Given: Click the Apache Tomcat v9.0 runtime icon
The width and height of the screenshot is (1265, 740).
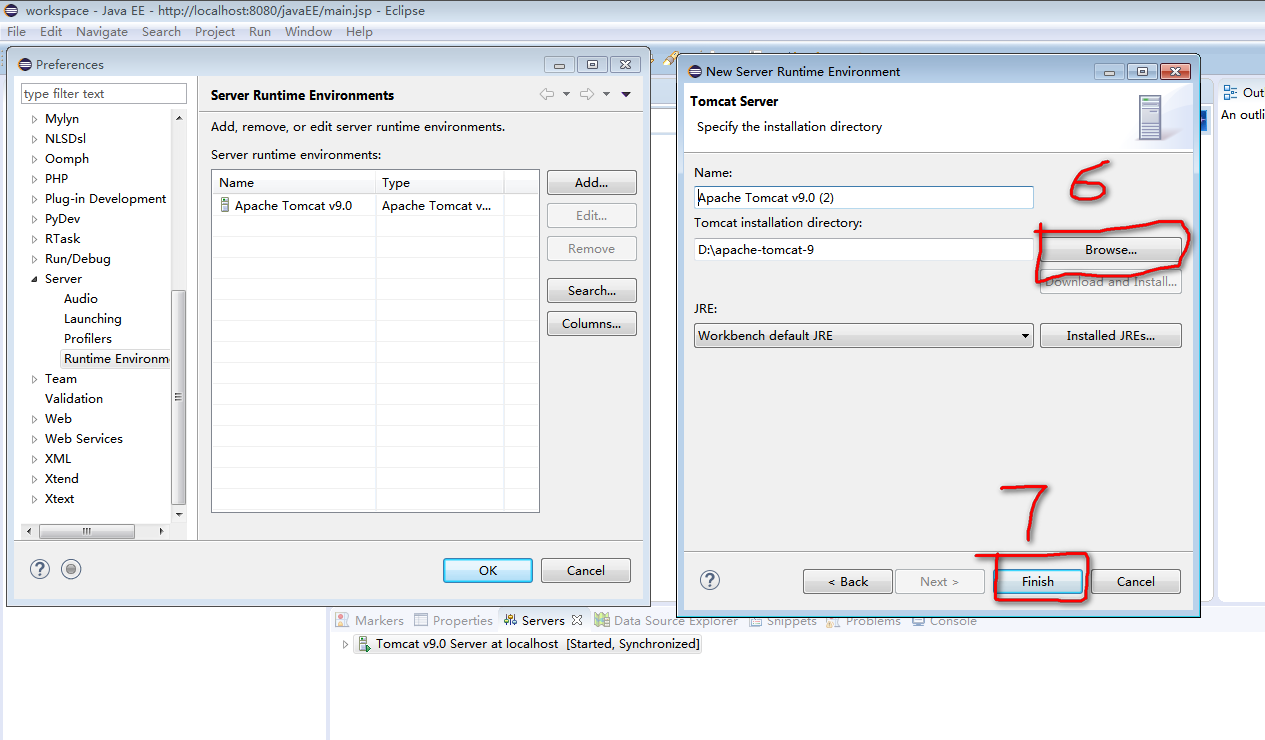Looking at the screenshot, I should (225, 205).
